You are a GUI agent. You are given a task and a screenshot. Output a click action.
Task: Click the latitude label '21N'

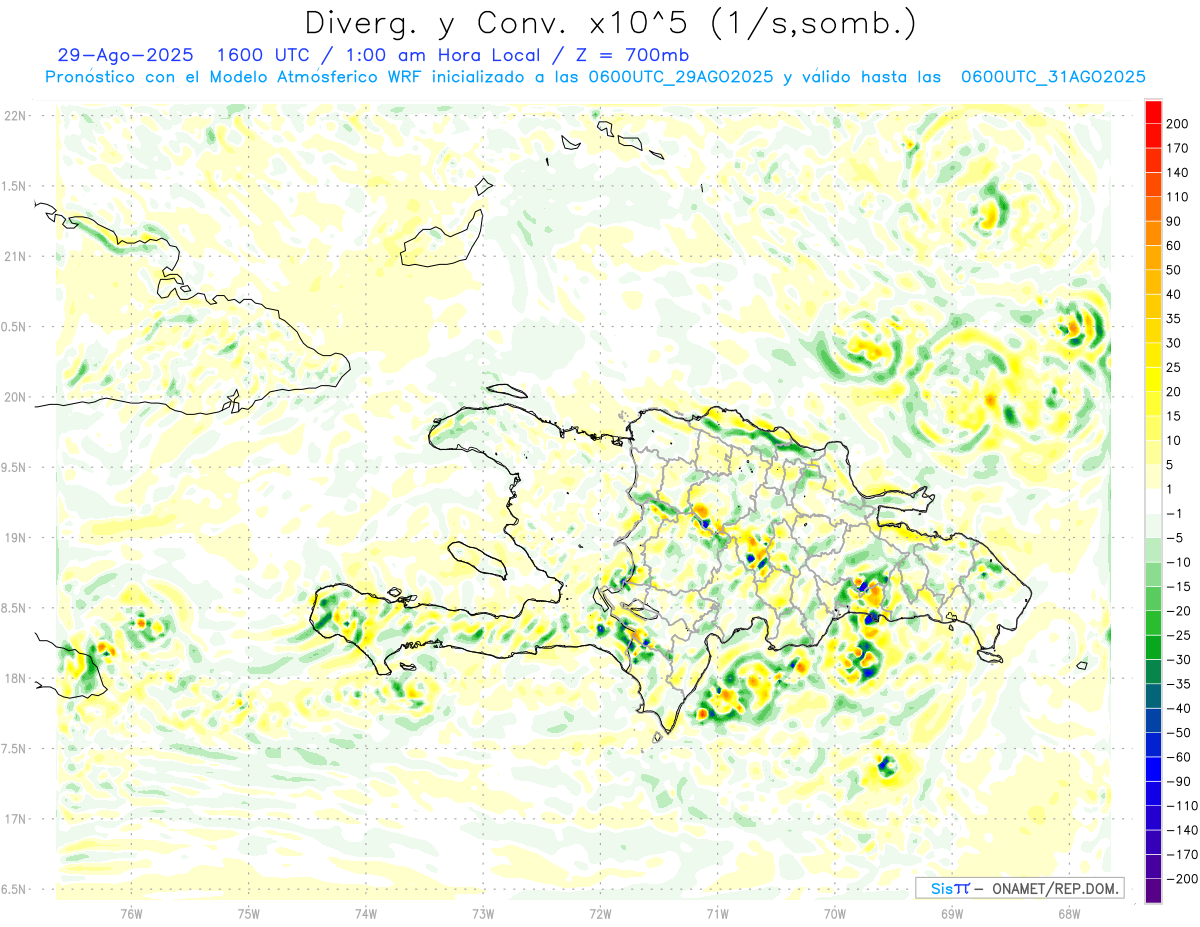pos(15,256)
